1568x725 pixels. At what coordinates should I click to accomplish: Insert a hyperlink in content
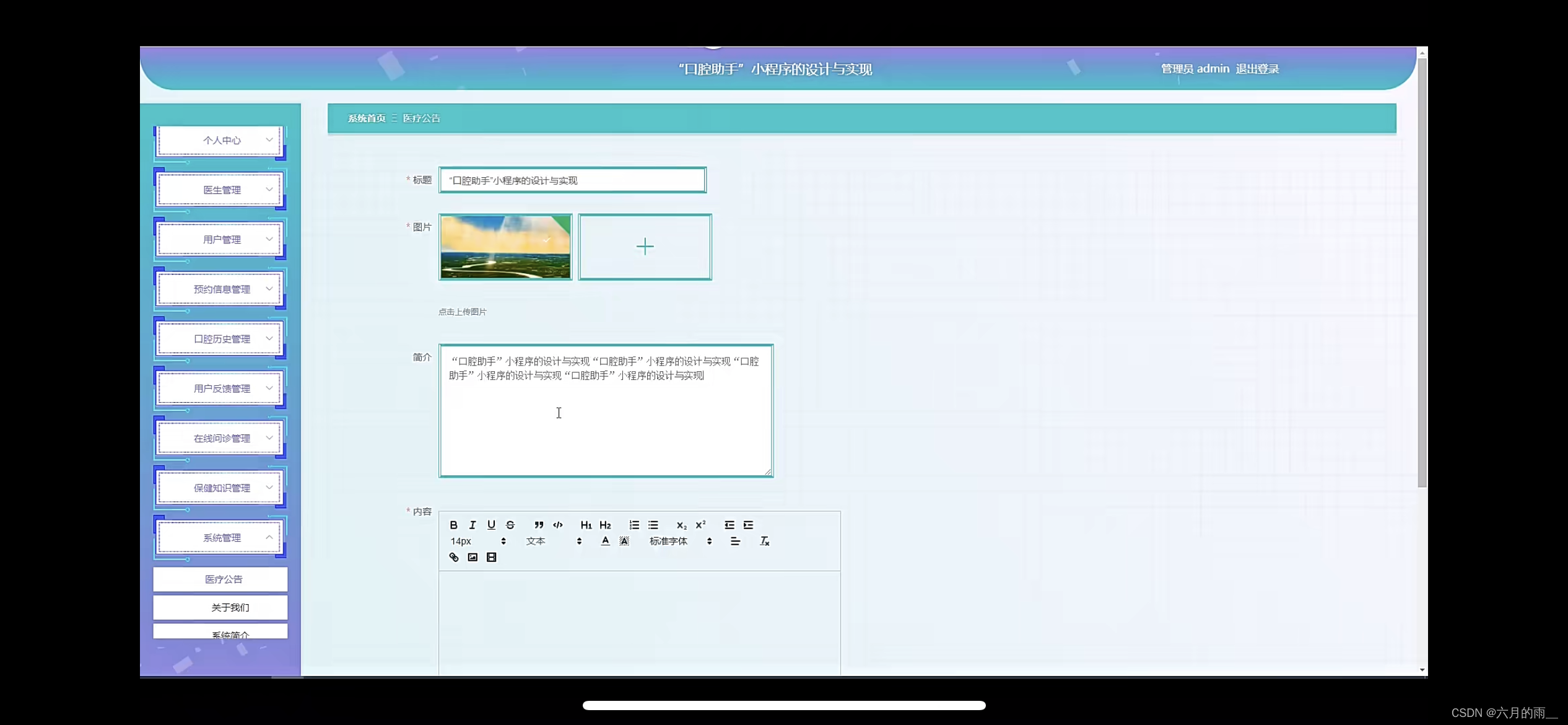click(453, 557)
